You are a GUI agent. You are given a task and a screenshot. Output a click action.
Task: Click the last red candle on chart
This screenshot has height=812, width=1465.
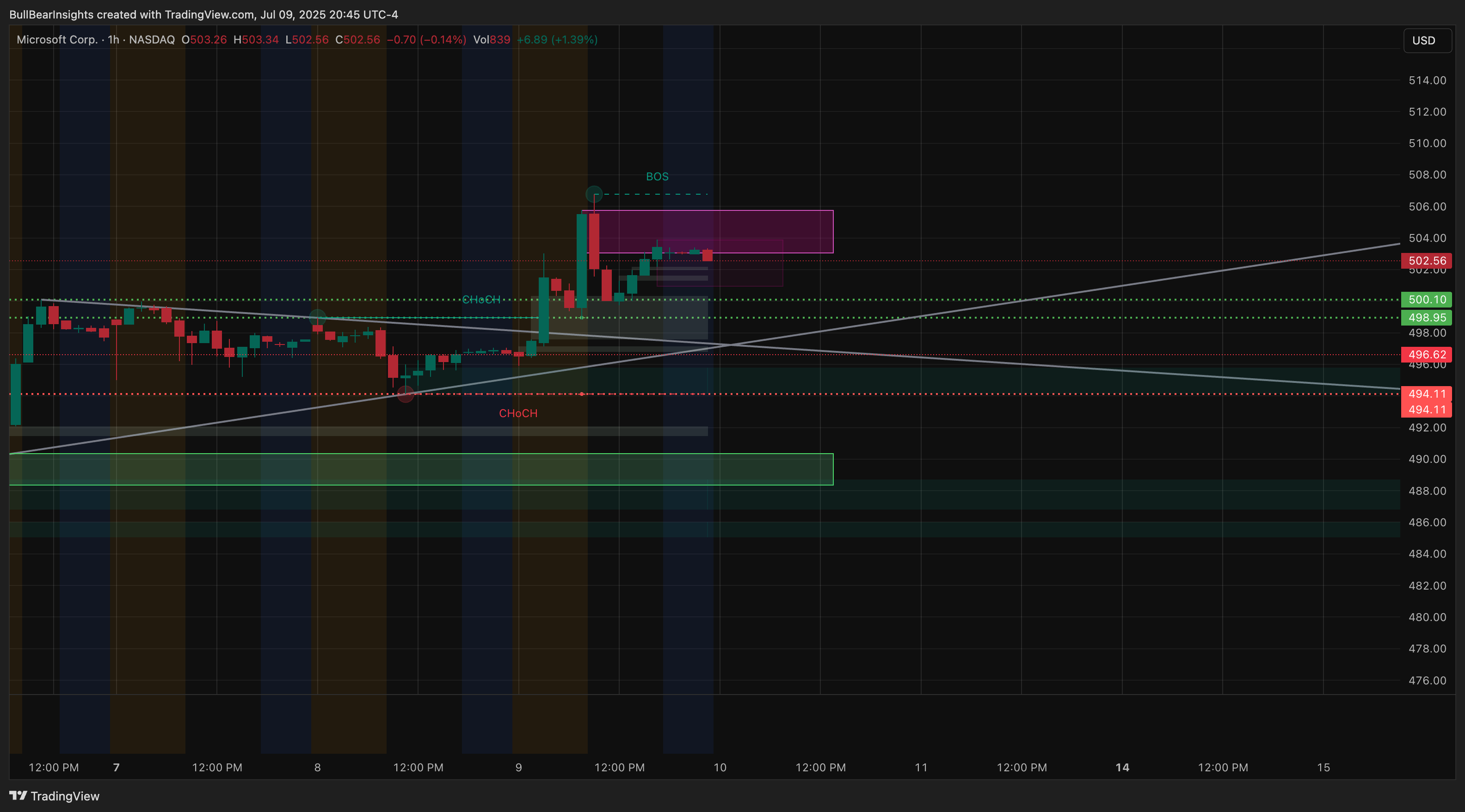(707, 255)
